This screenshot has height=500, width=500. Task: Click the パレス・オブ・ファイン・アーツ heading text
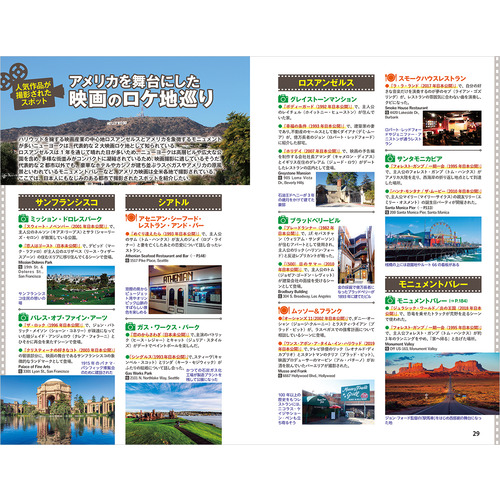pyautogui.click(x=69, y=317)
